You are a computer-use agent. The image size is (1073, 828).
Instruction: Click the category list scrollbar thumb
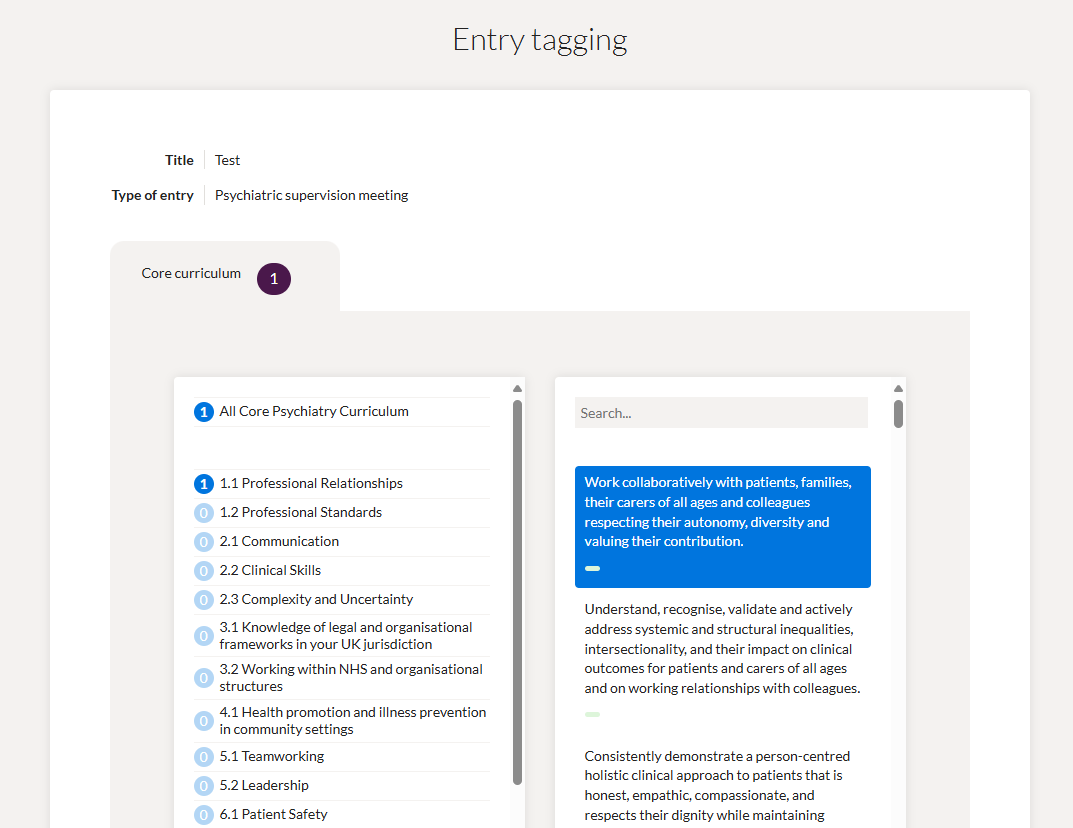click(517, 592)
